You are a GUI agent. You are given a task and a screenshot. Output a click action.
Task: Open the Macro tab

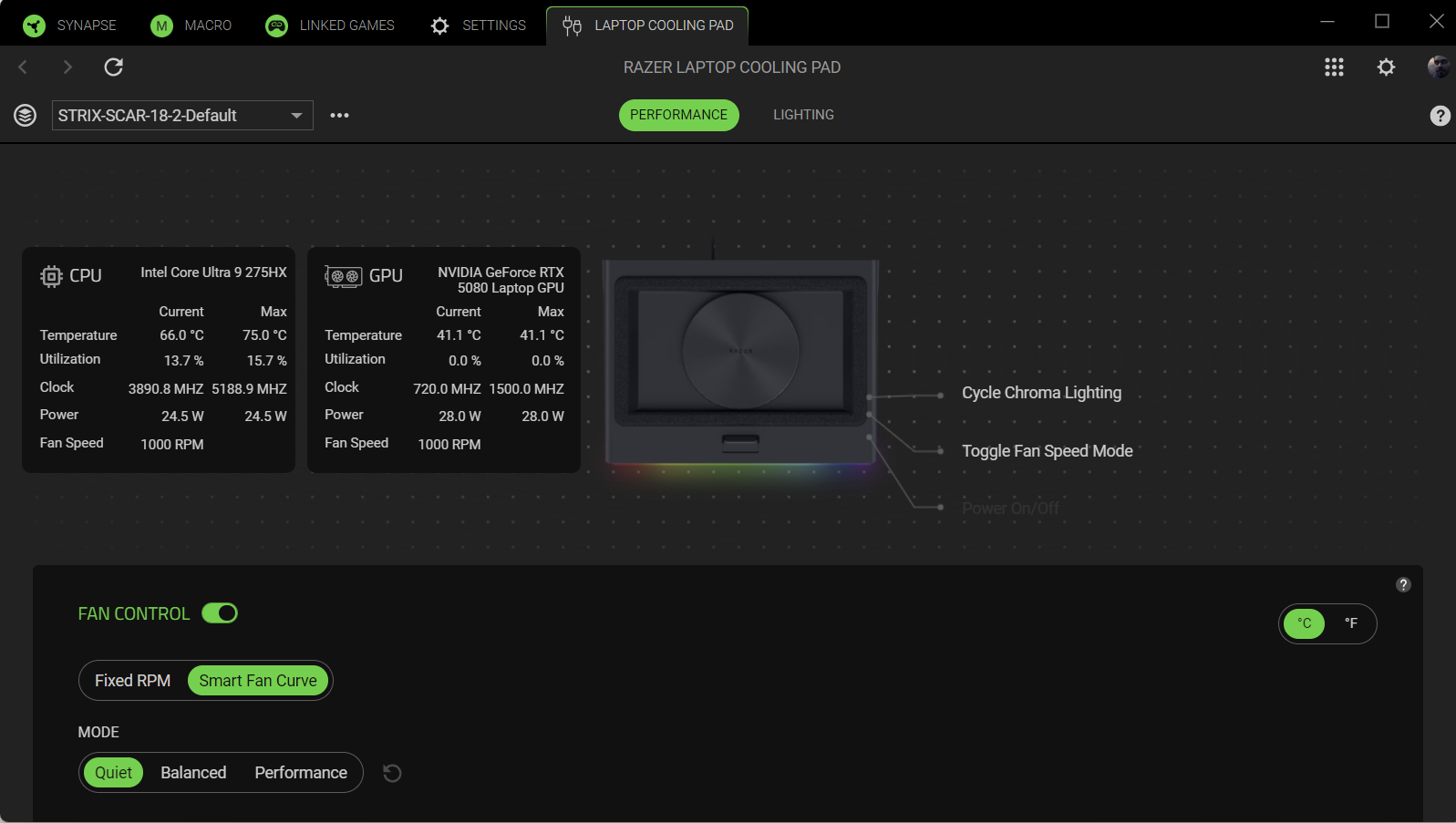(191, 26)
